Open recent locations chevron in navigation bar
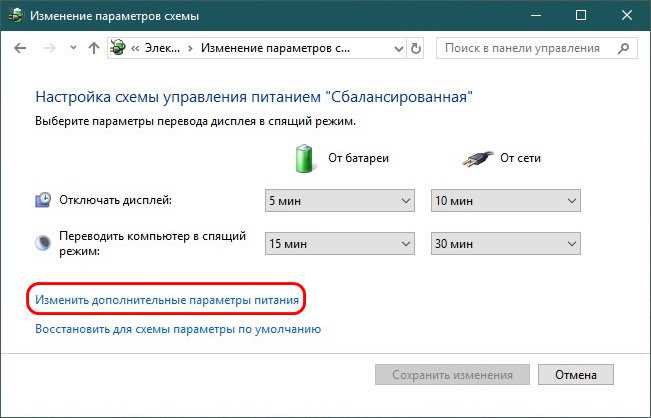The height and width of the screenshot is (418, 651). point(73,48)
